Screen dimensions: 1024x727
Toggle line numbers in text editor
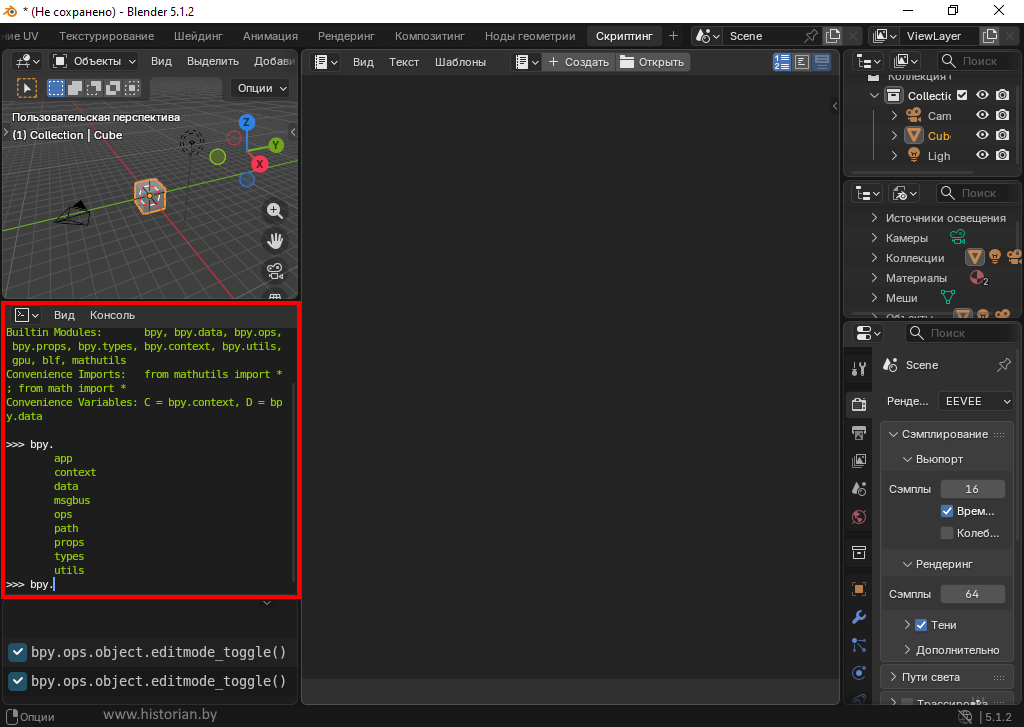[782, 62]
